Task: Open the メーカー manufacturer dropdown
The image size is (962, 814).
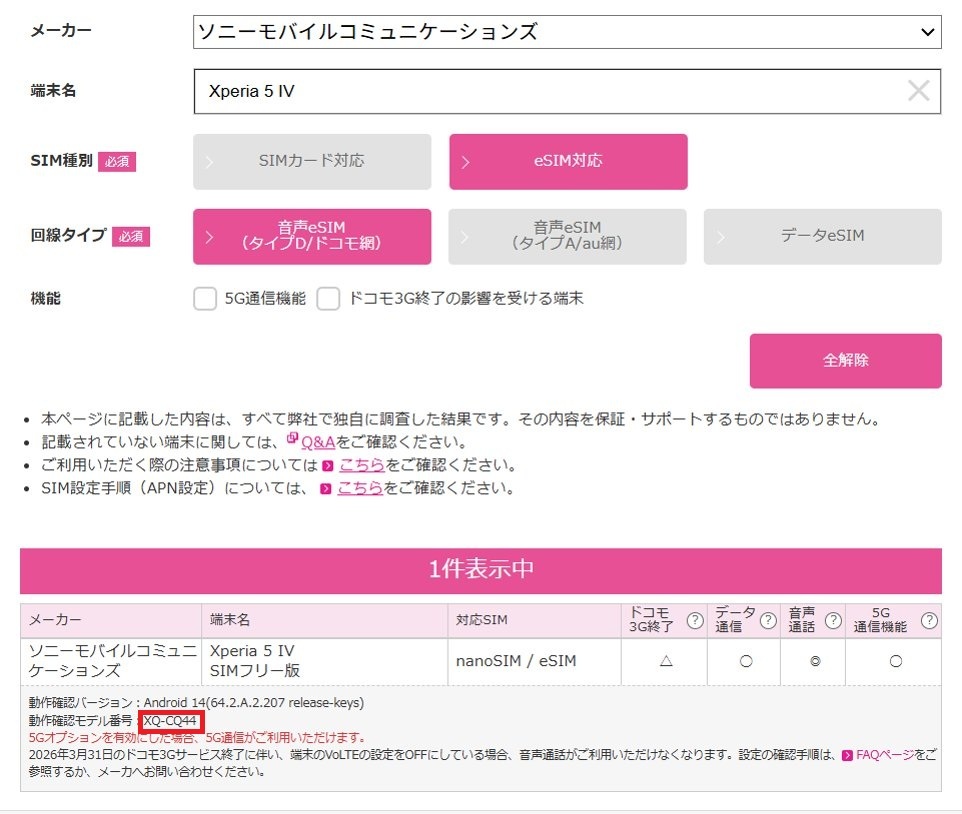Action: (566, 32)
